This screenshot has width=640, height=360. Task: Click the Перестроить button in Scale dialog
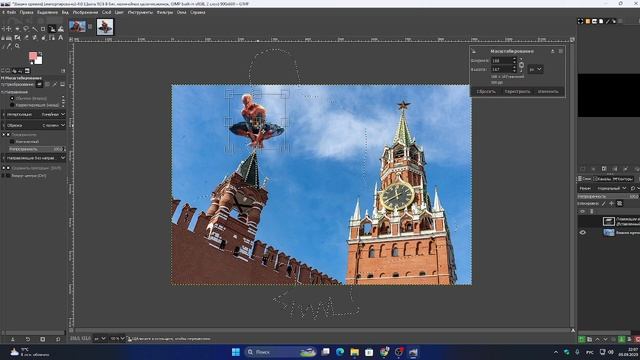[x=517, y=91]
